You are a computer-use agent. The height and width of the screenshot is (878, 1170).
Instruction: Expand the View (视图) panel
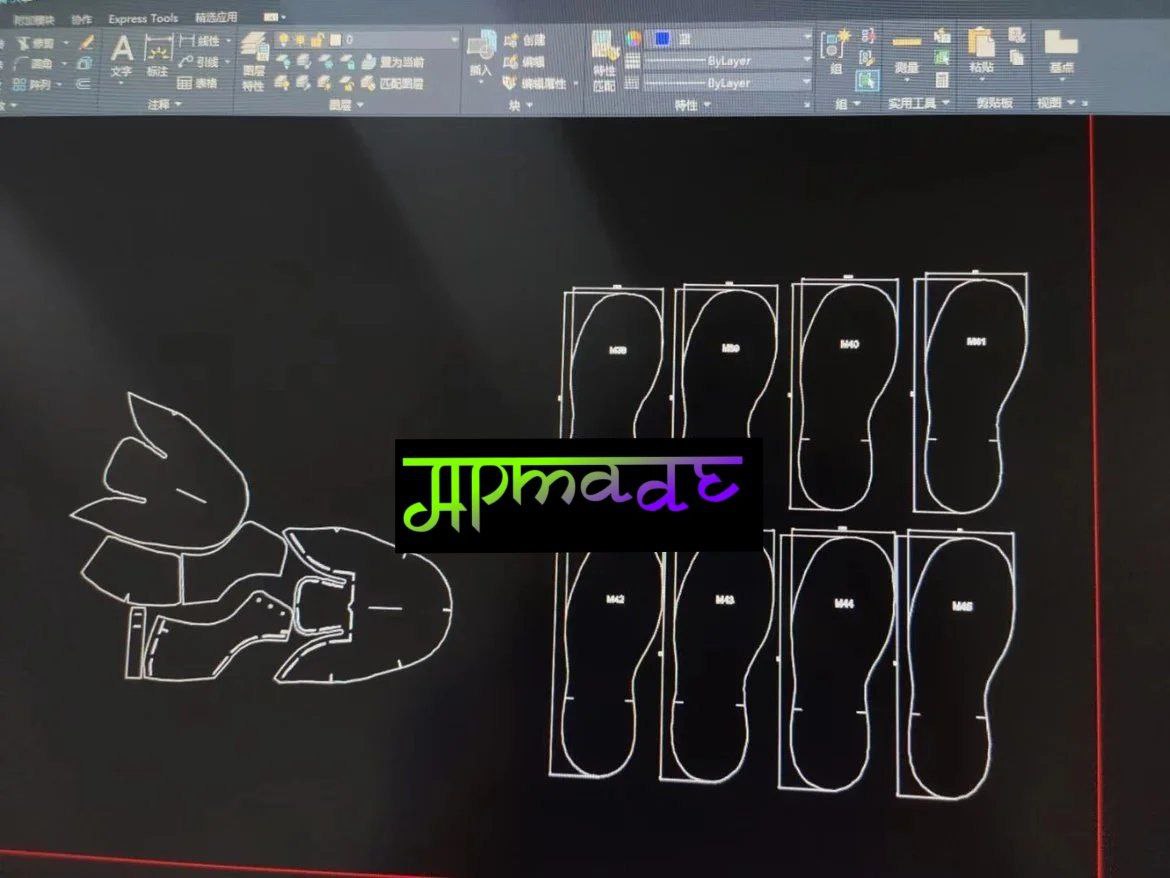click(1056, 102)
